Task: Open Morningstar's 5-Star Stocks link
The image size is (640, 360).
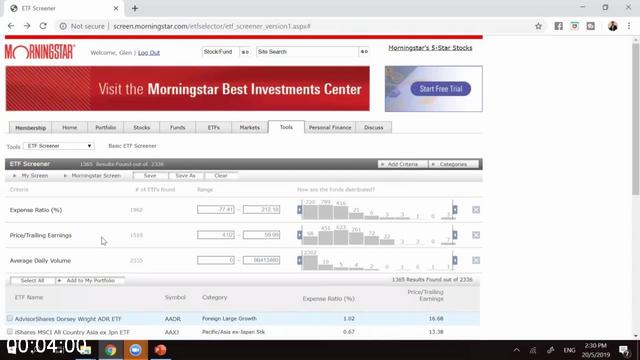Action: [x=430, y=48]
